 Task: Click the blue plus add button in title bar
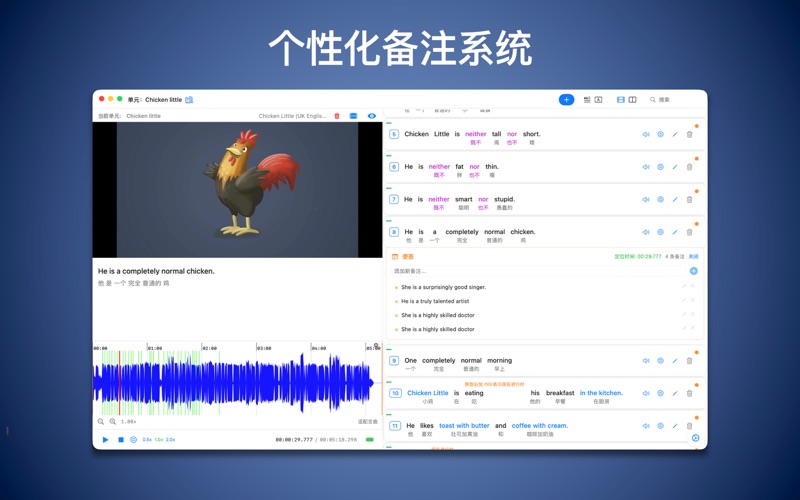(566, 99)
